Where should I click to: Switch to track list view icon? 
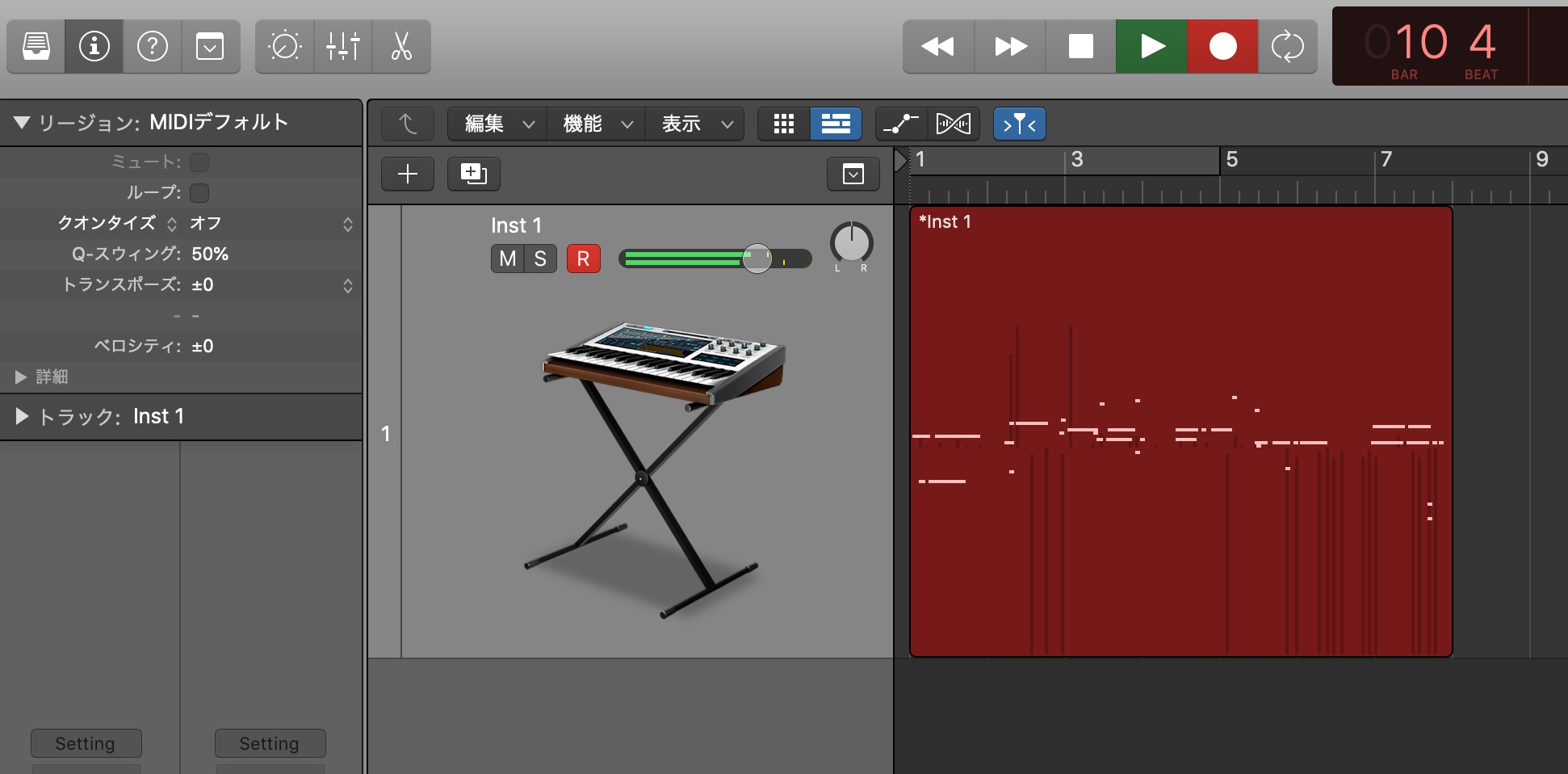coord(836,124)
